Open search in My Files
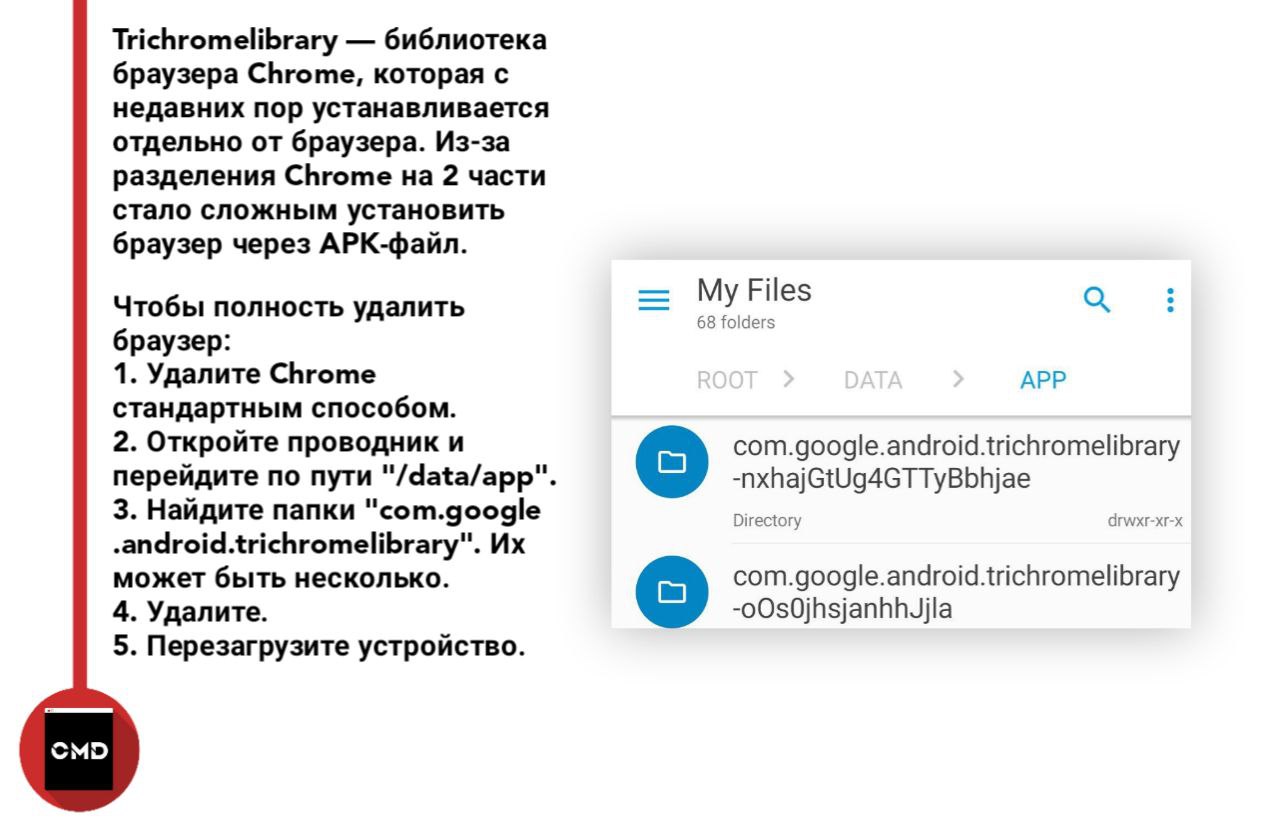1280x834 pixels. coord(1097,300)
